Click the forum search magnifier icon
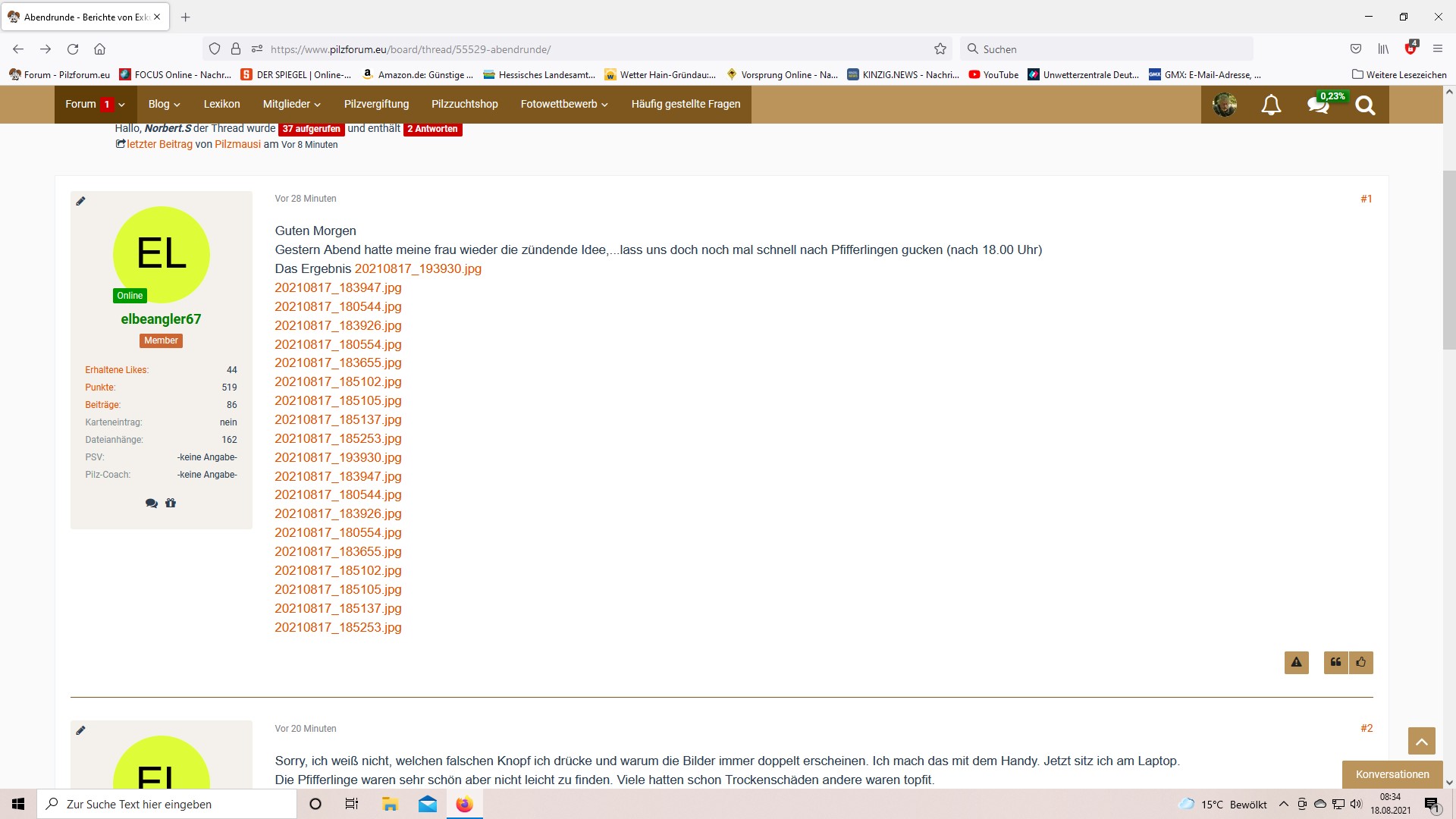Viewport: 1456px width, 819px height. (x=1365, y=105)
